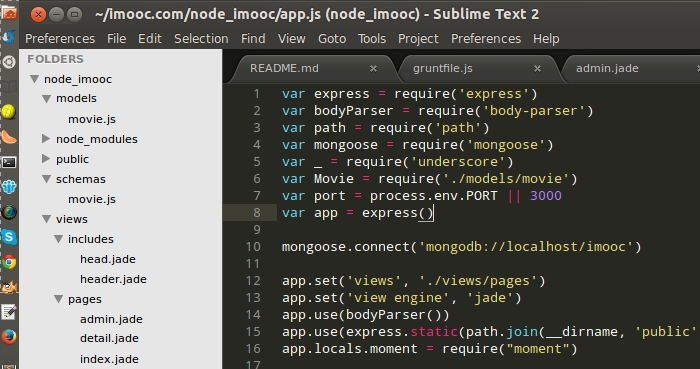The height and width of the screenshot is (369, 700).
Task: Click line number 10 in the gutter
Action: (x=253, y=247)
